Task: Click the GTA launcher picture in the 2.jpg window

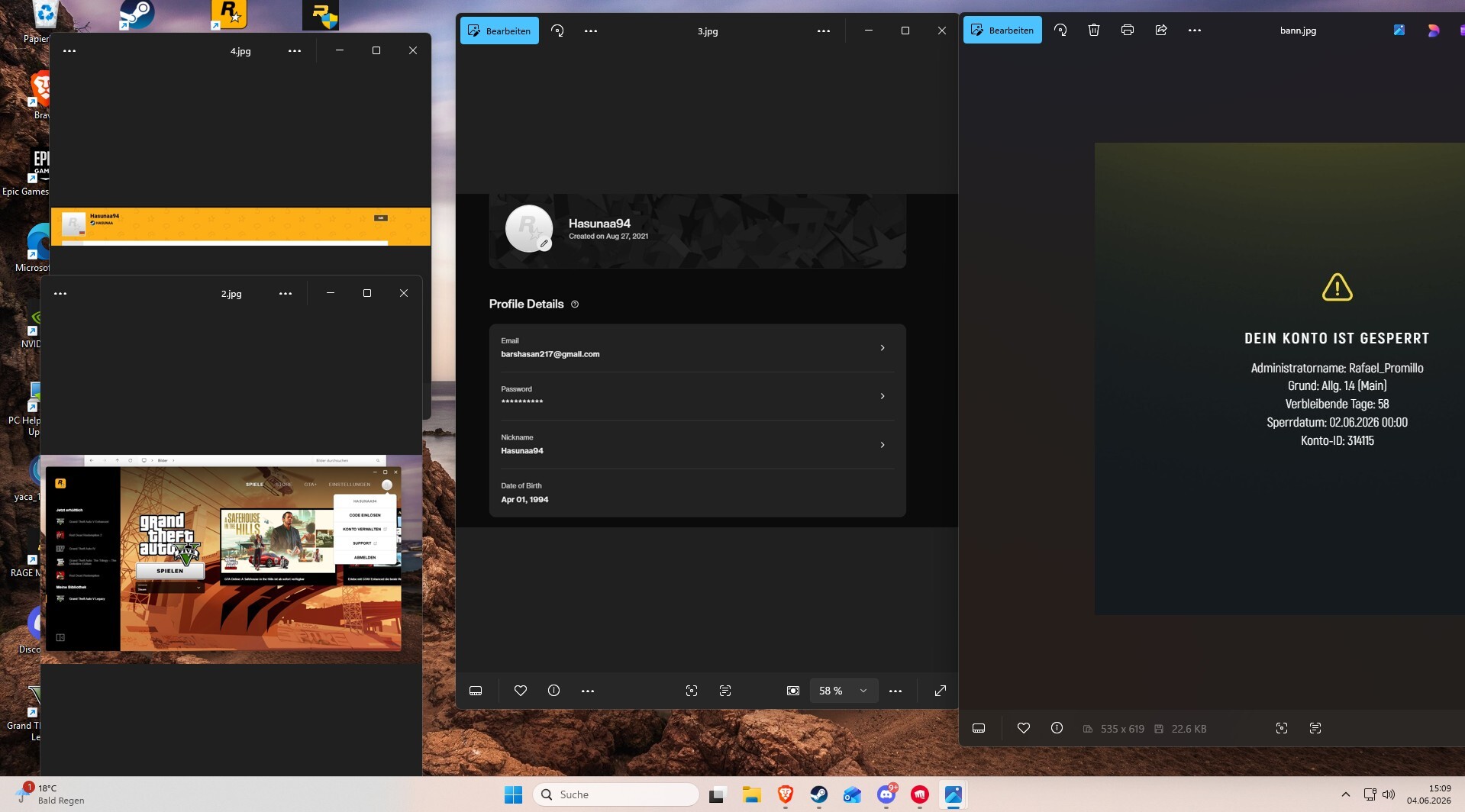Action: point(231,559)
